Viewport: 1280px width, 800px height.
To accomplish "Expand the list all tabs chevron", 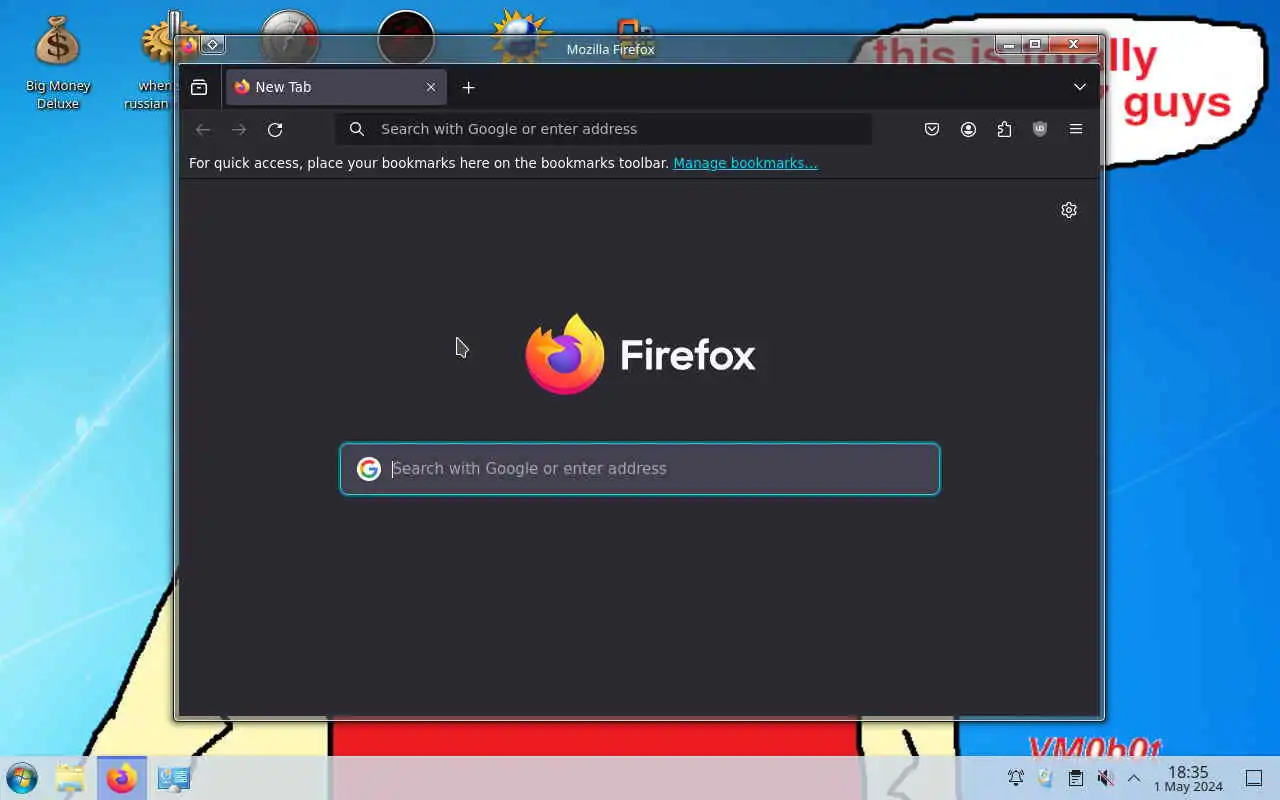I will tap(1080, 87).
